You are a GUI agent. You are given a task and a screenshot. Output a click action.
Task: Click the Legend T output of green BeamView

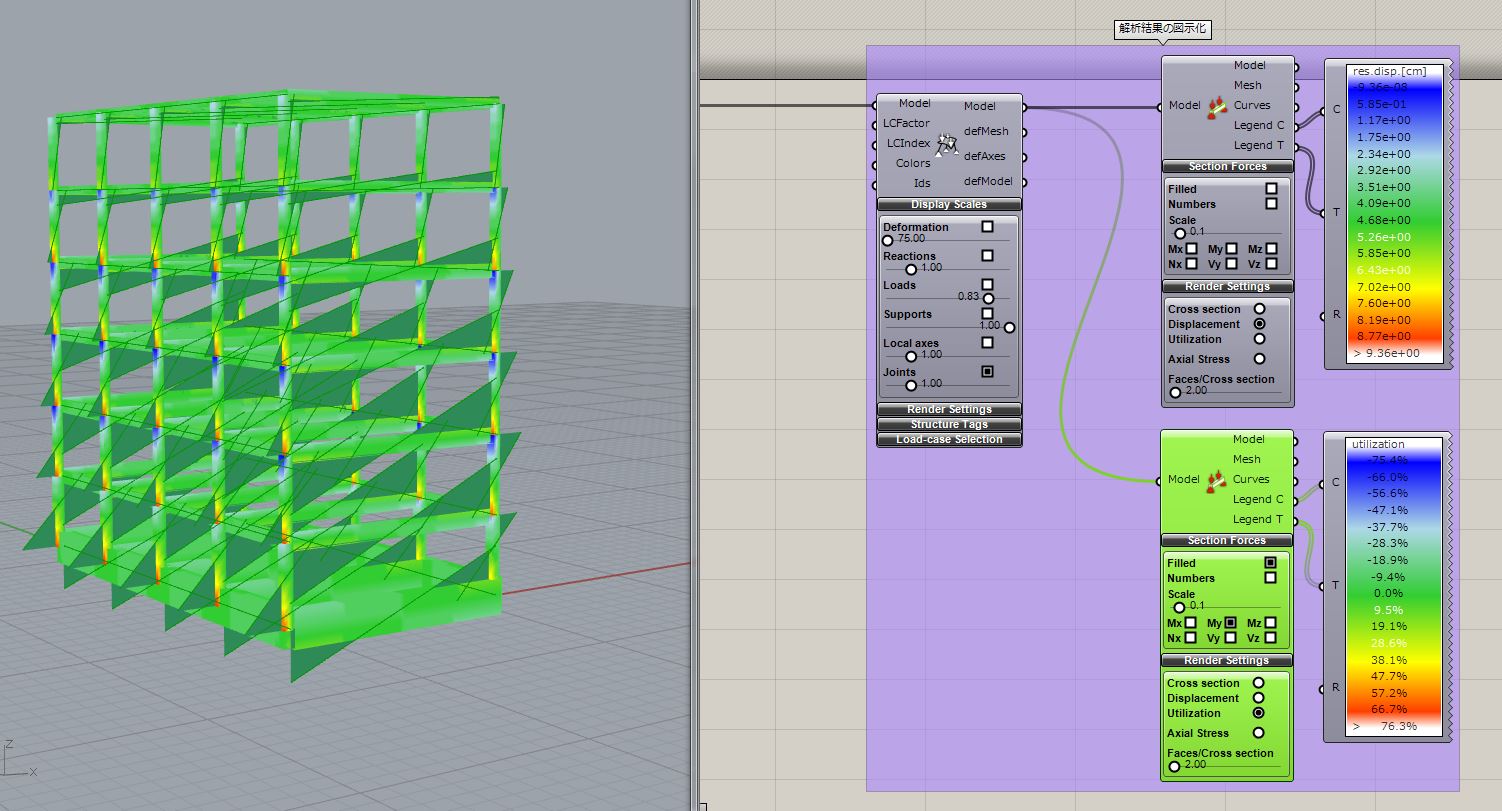(x=1258, y=519)
